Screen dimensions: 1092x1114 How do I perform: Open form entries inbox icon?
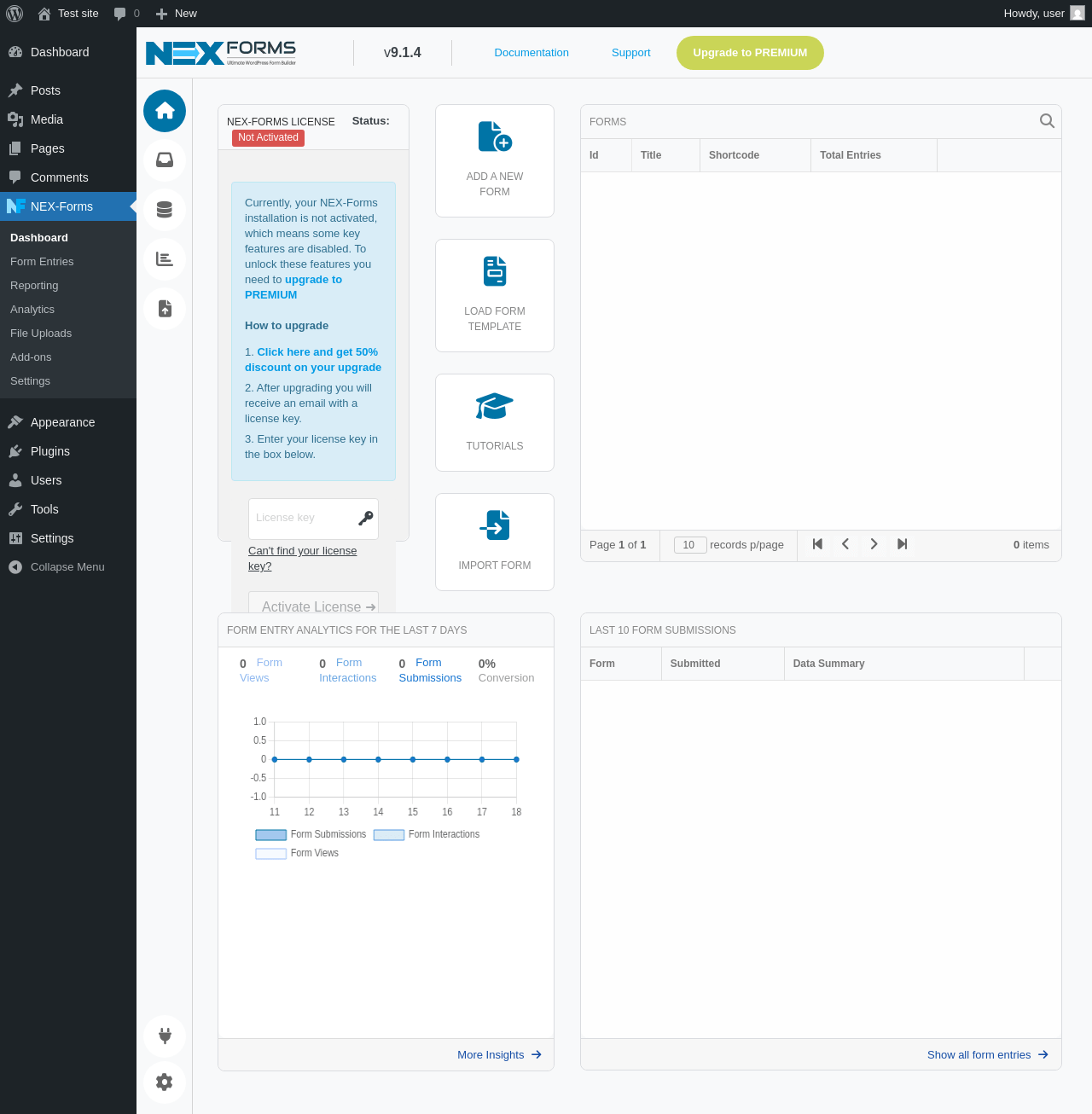click(x=165, y=160)
